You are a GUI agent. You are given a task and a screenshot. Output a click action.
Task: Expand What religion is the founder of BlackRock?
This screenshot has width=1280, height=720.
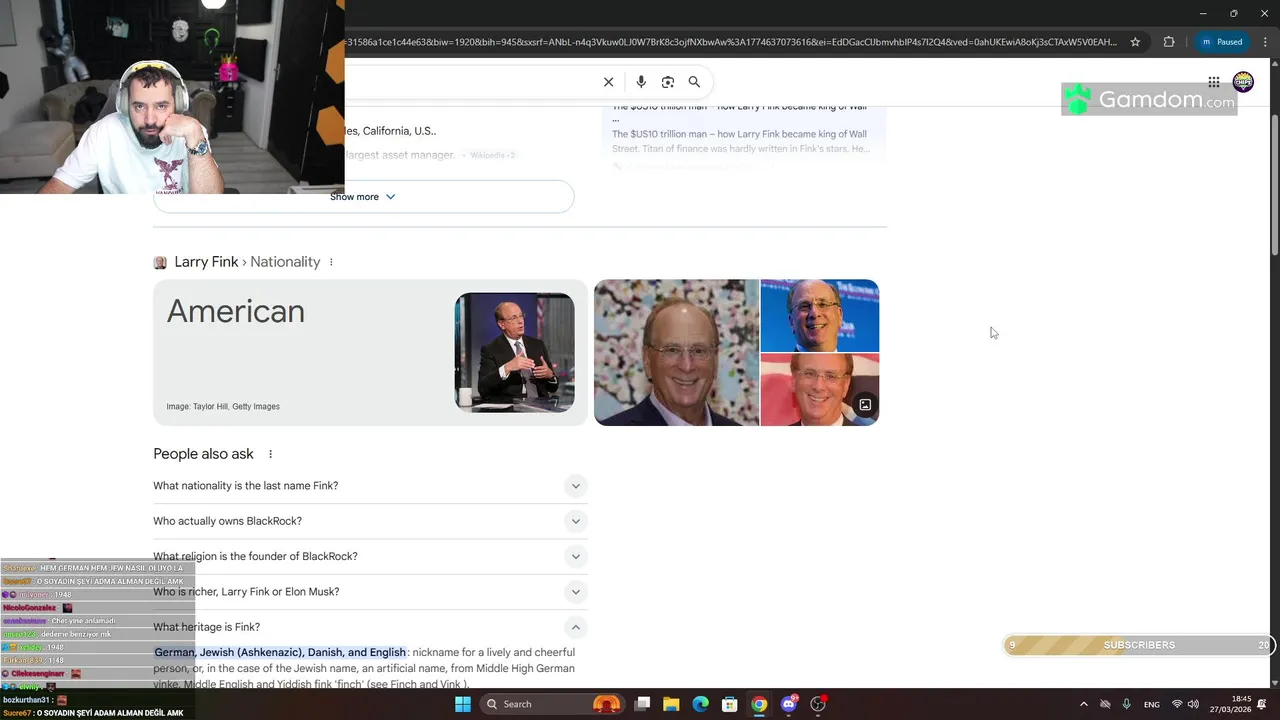click(370, 556)
